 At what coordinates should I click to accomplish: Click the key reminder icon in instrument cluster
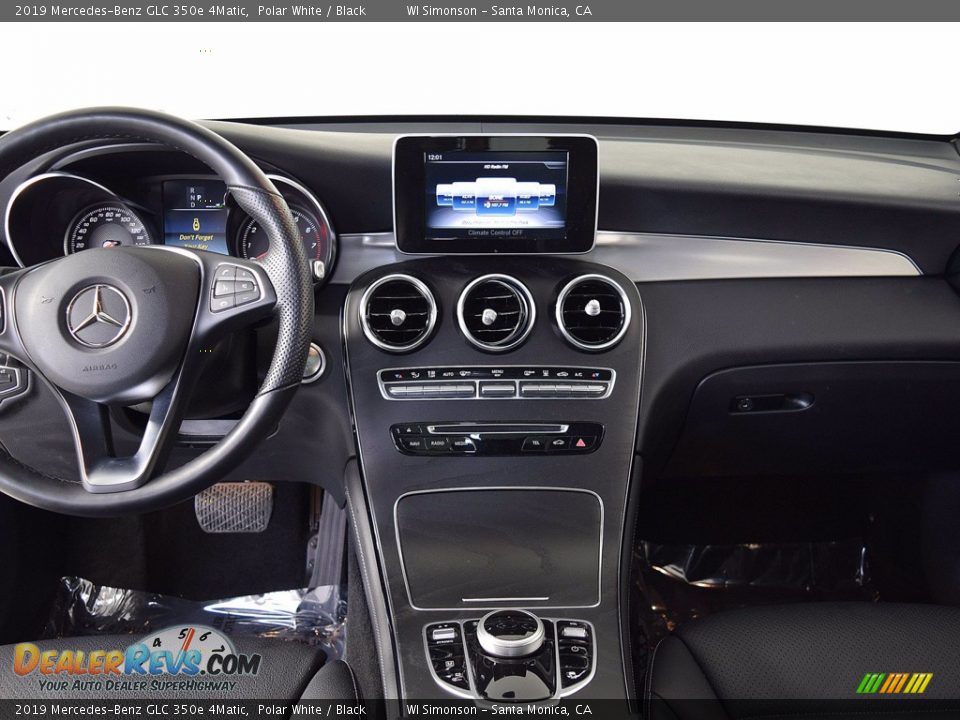(196, 224)
